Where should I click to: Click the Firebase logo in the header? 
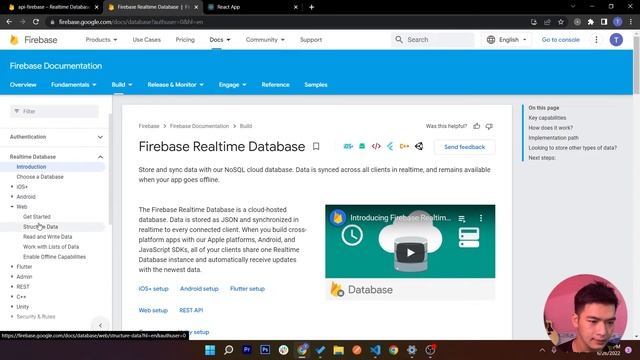tap(33, 40)
